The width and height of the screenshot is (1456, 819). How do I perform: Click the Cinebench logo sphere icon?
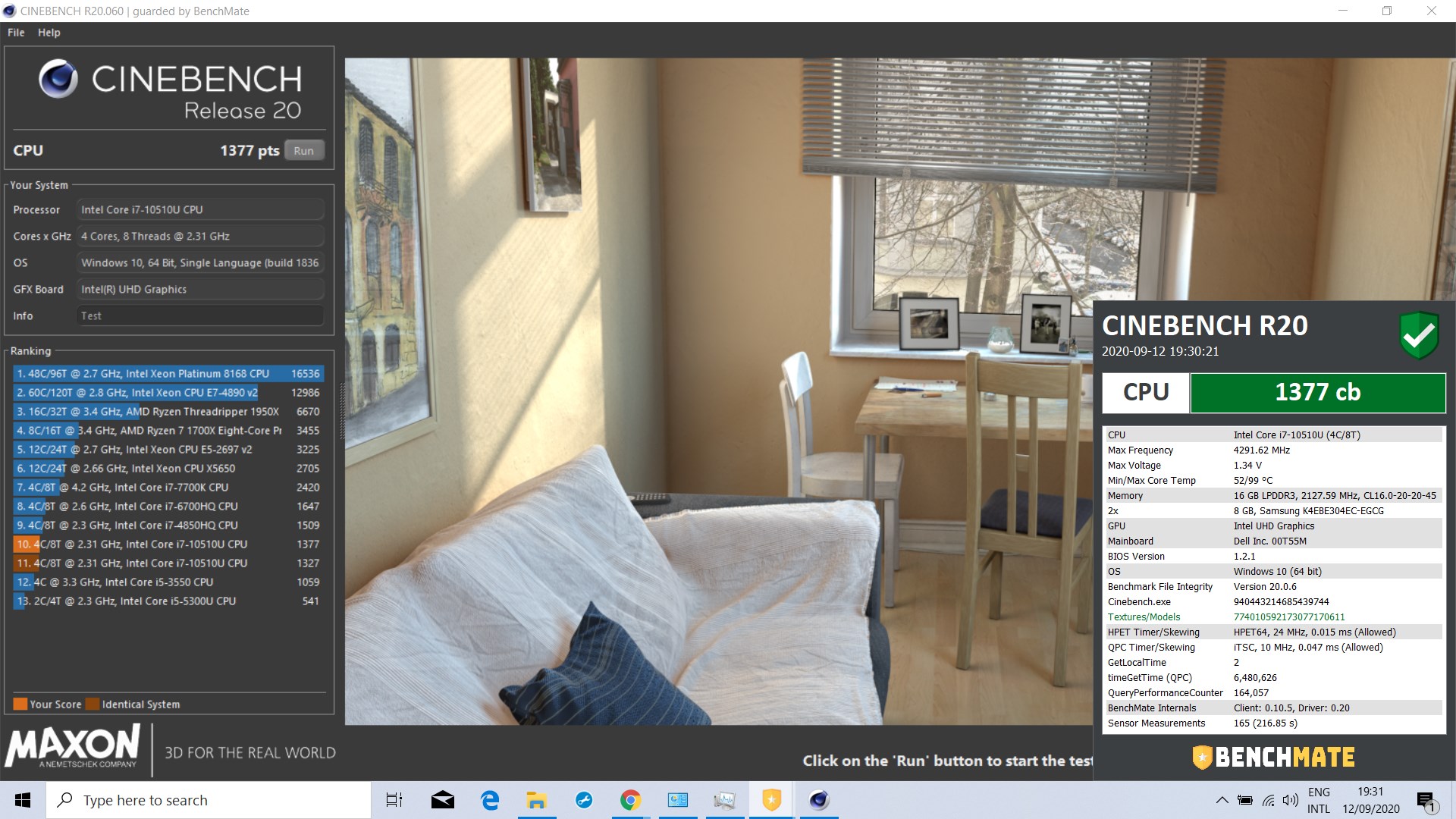pos(58,79)
